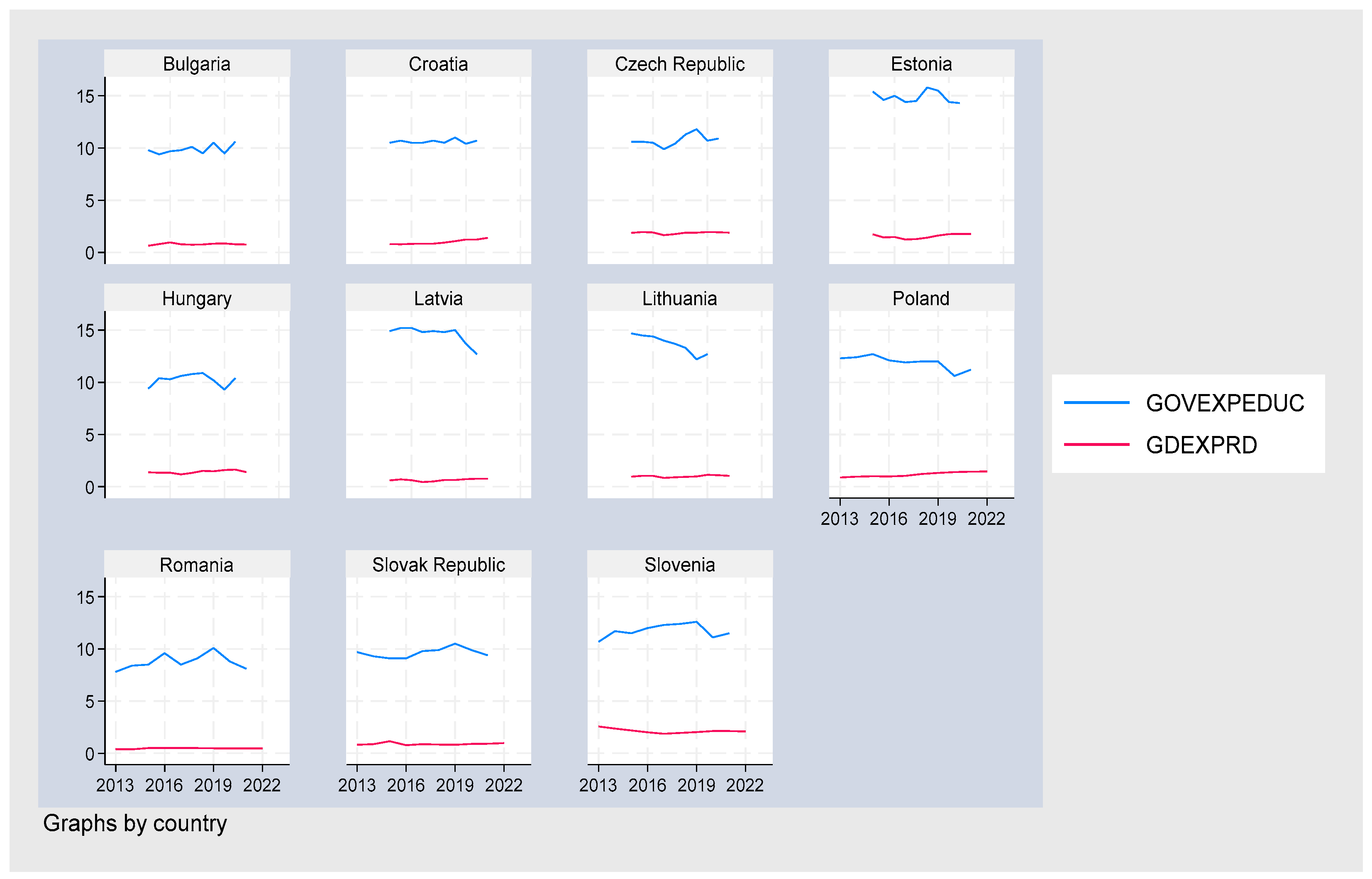Click the 2022 axis label under Poland
The width and height of the screenshot is (1372, 879).
(986, 519)
